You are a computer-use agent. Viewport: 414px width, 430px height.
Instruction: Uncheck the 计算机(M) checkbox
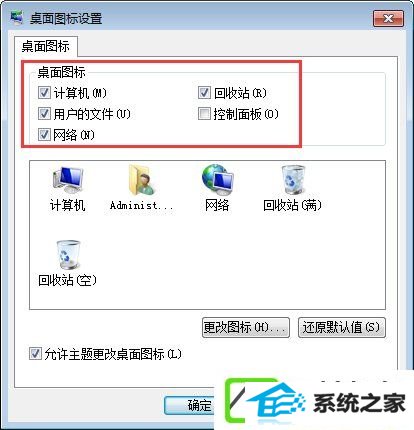point(44,93)
